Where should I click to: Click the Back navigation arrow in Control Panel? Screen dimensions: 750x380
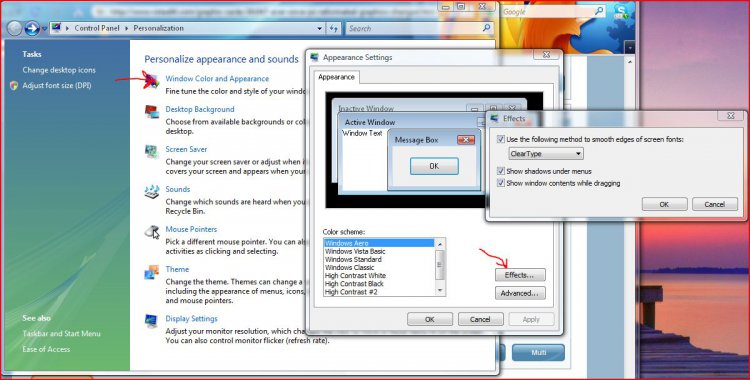pos(15,29)
